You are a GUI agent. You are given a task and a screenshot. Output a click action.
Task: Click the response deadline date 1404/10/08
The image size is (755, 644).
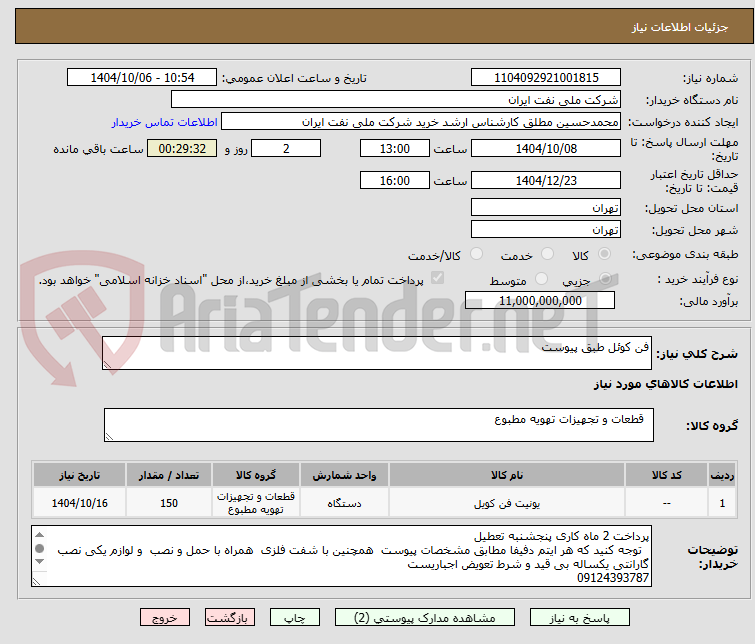click(546, 148)
